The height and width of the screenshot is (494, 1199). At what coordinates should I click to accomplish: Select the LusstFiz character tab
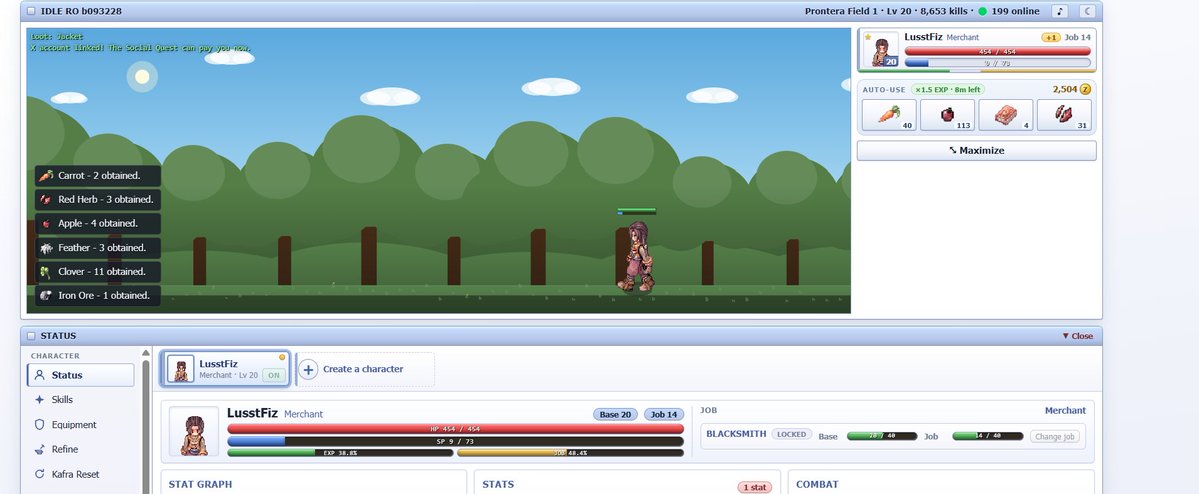(x=225, y=369)
